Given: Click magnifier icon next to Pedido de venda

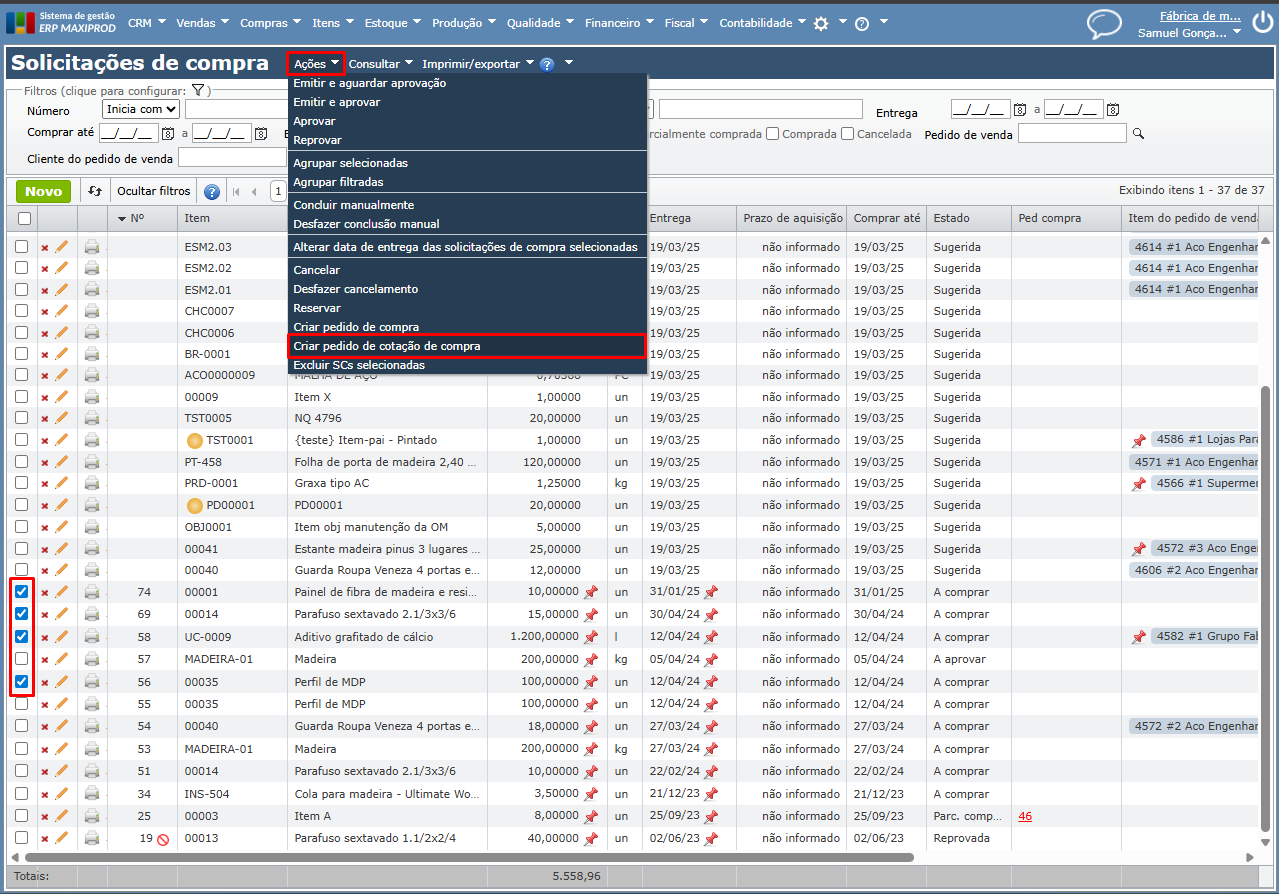Looking at the screenshot, I should click(x=1138, y=134).
